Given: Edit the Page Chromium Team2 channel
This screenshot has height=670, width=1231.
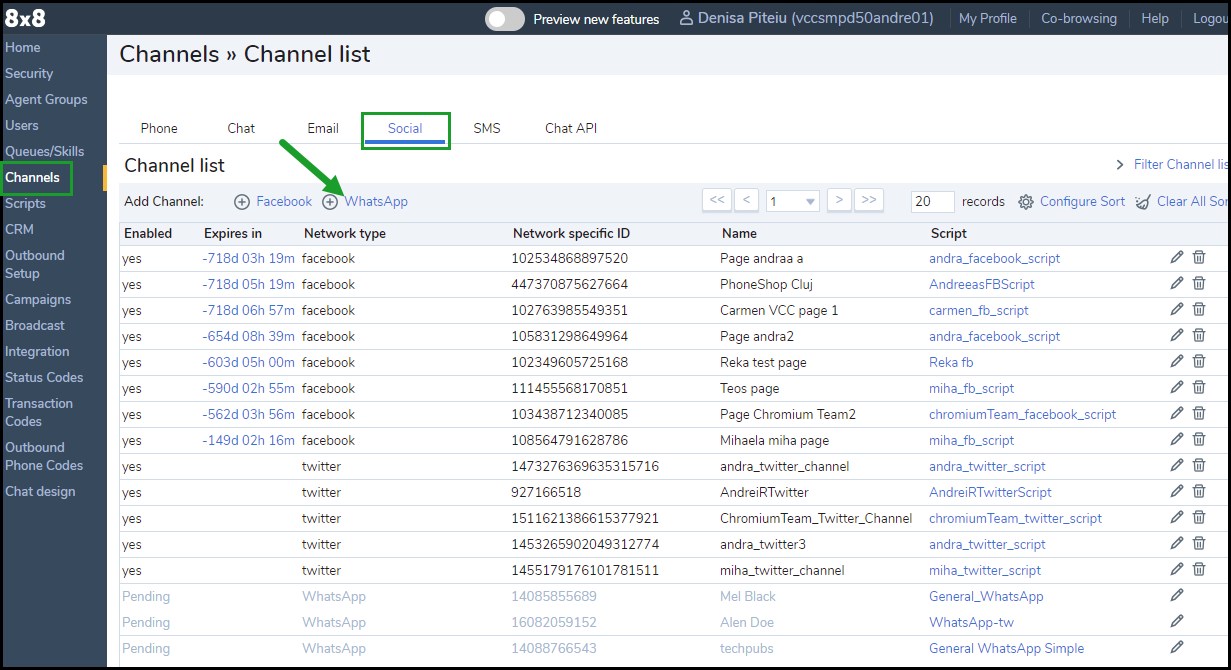Looking at the screenshot, I should point(1177,413).
